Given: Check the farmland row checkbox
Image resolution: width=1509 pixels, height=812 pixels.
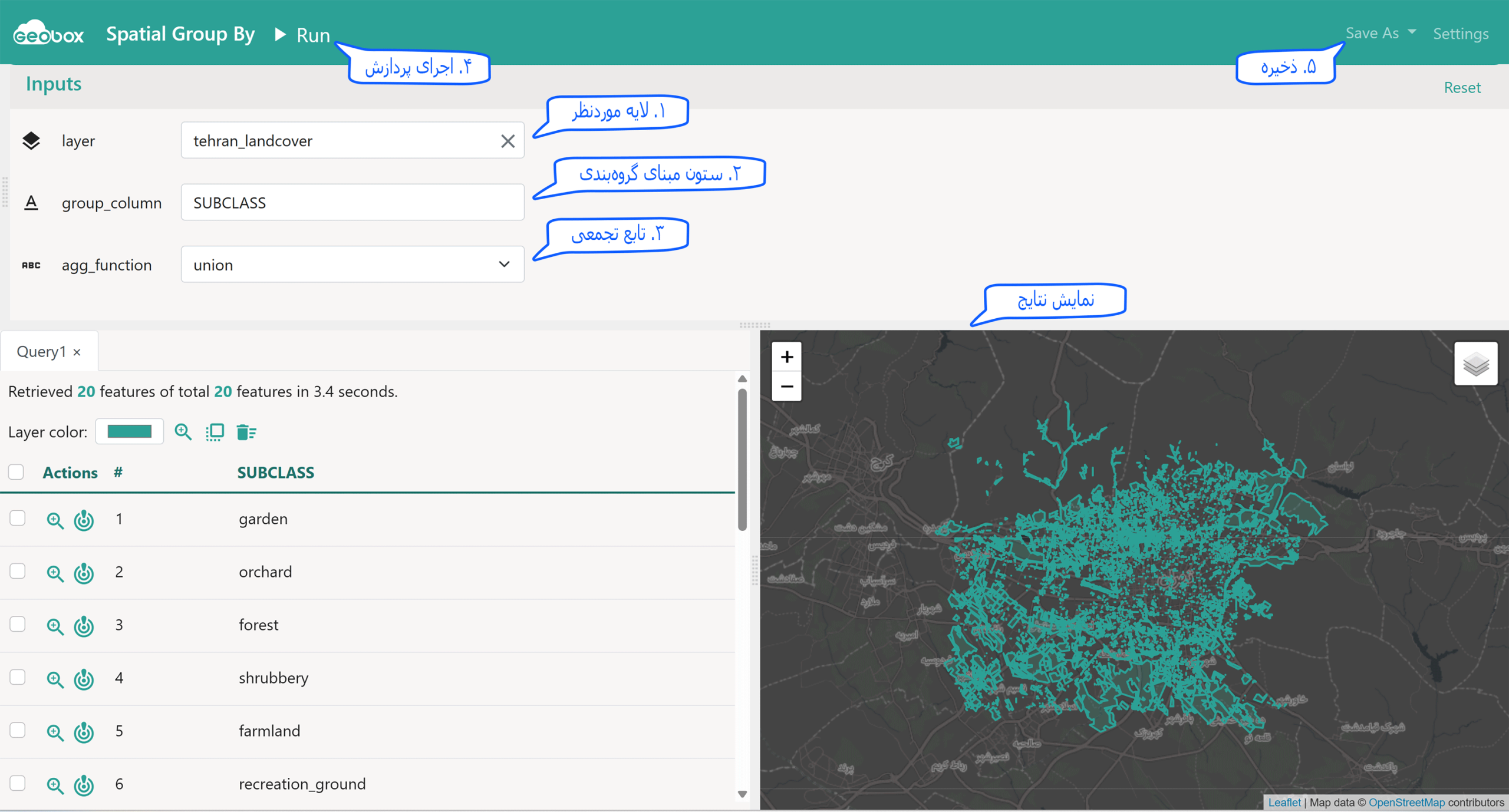Looking at the screenshot, I should coord(18,730).
